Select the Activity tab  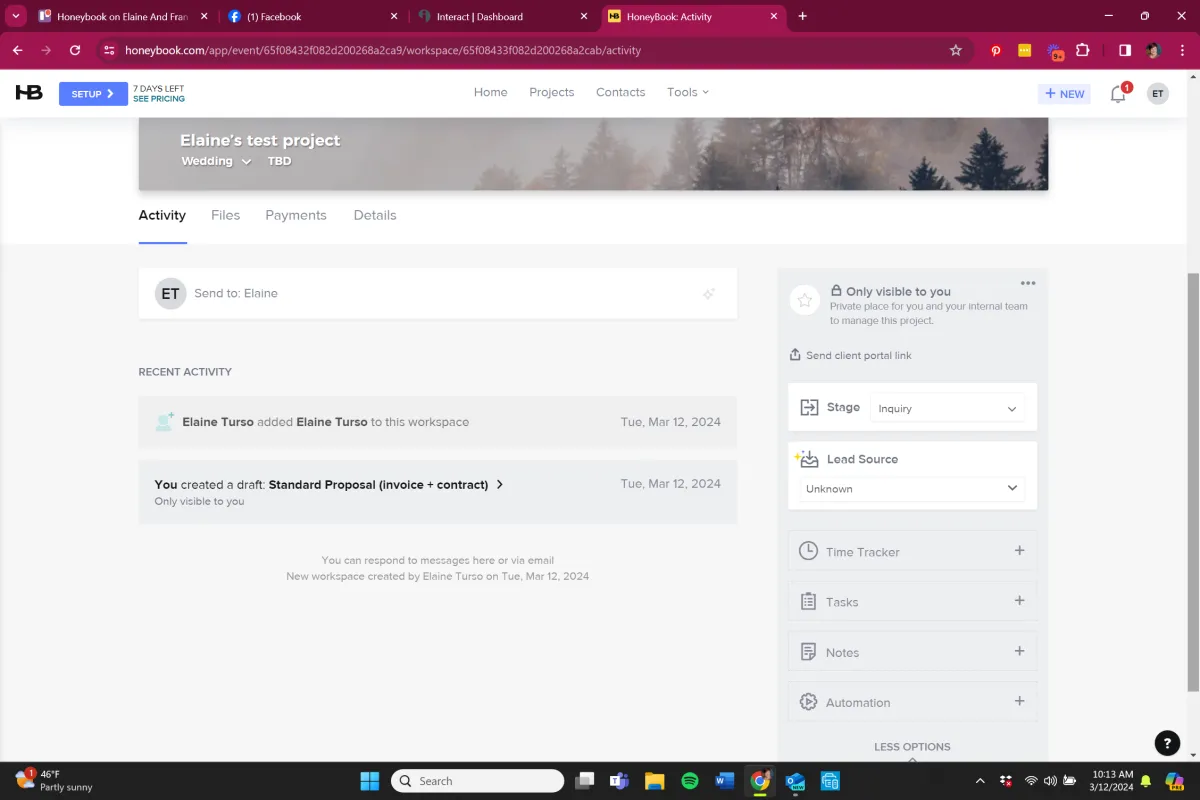(x=162, y=215)
